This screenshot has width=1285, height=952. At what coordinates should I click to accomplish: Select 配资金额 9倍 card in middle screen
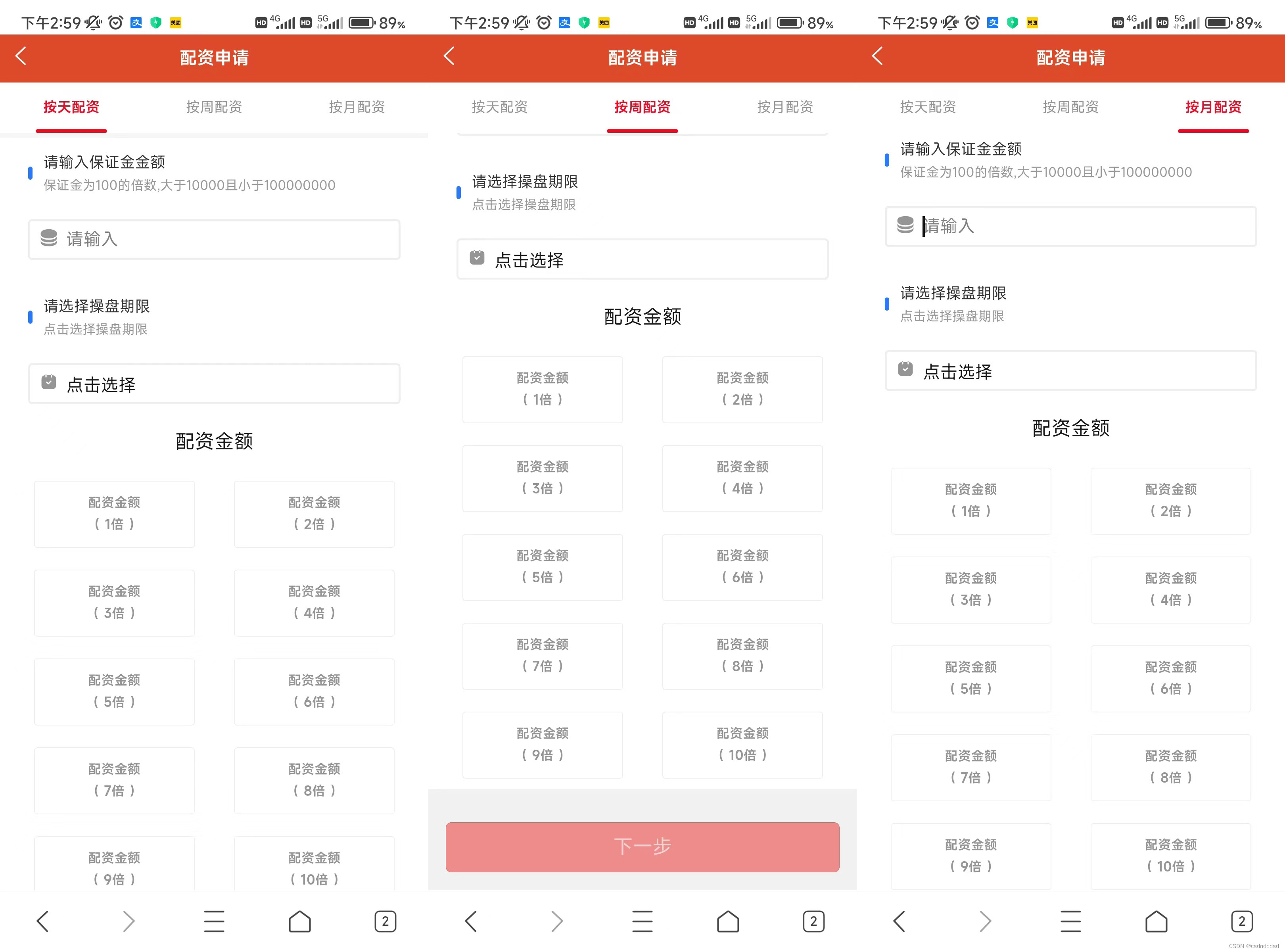click(x=542, y=745)
